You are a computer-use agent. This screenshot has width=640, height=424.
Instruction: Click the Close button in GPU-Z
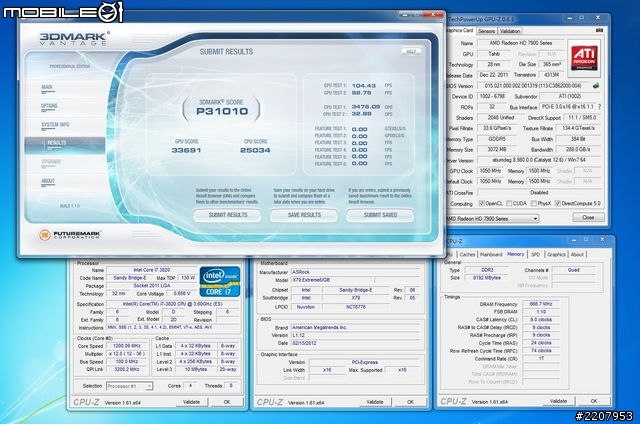(588, 218)
